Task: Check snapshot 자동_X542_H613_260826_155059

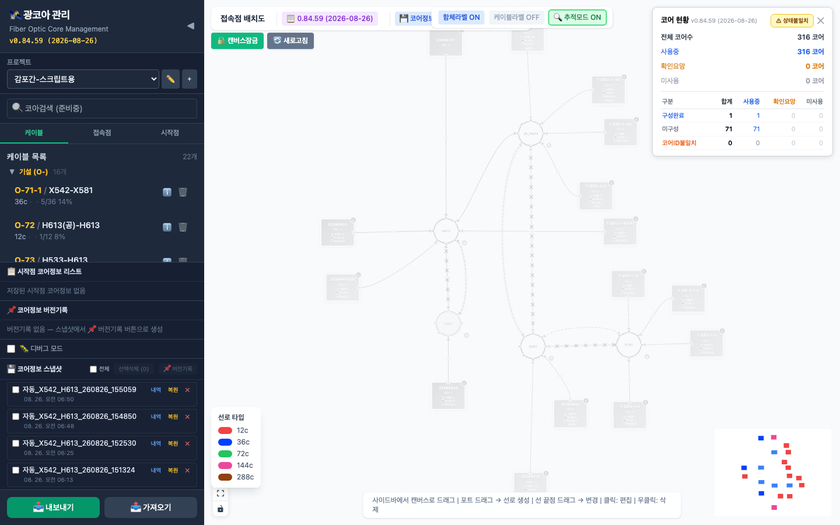Action: tap(16, 390)
